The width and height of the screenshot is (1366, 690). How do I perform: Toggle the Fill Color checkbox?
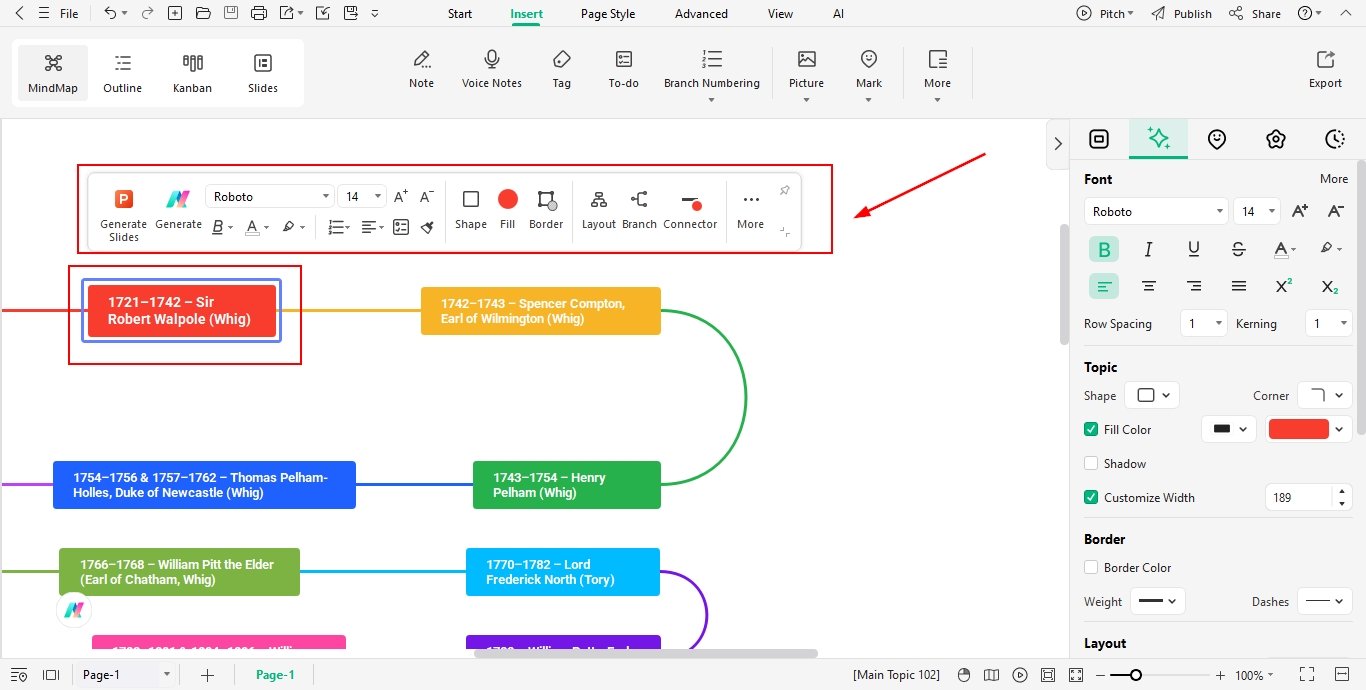point(1091,429)
